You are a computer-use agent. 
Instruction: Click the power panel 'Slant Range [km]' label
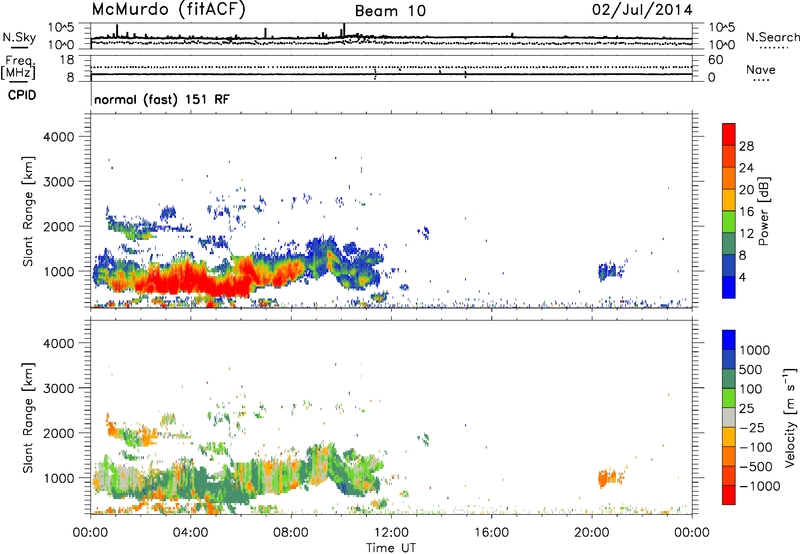point(28,212)
